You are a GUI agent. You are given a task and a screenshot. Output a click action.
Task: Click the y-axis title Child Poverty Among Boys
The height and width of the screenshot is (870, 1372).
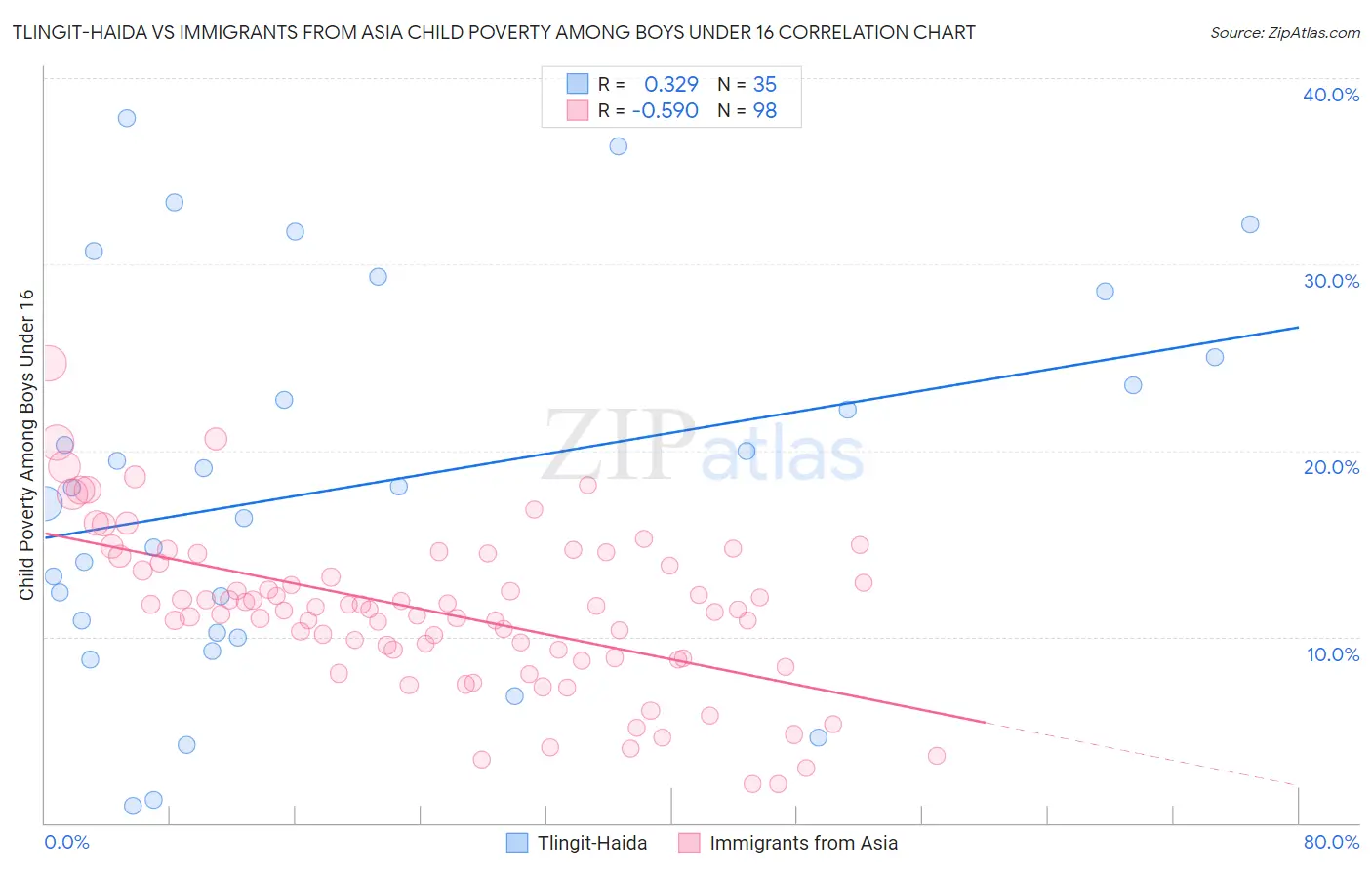[x=26, y=445]
